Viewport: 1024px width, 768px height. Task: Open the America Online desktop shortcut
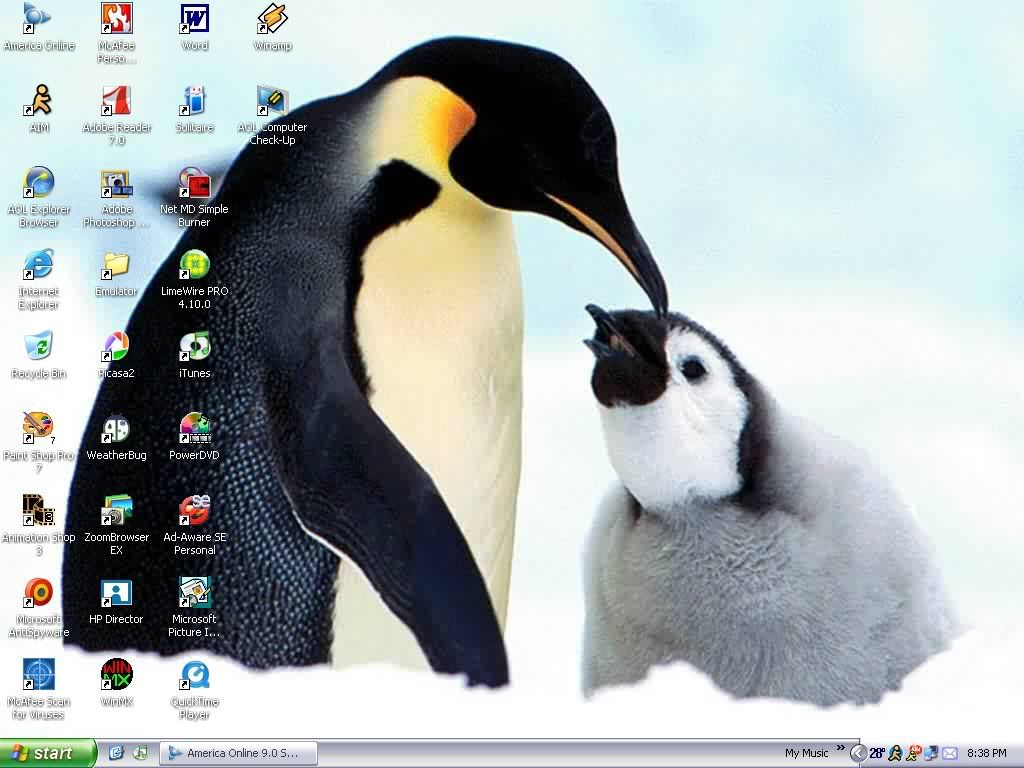[x=38, y=19]
